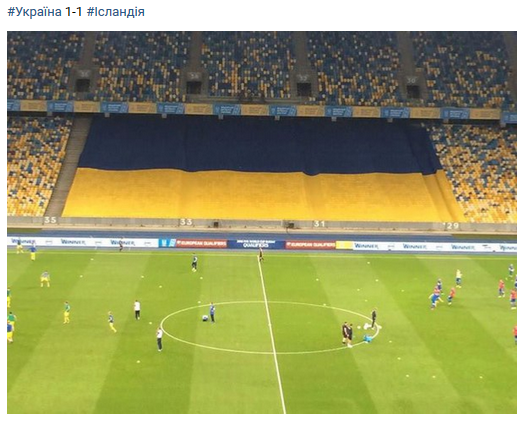Open the #Ісландія hashtag link

coord(116,12)
